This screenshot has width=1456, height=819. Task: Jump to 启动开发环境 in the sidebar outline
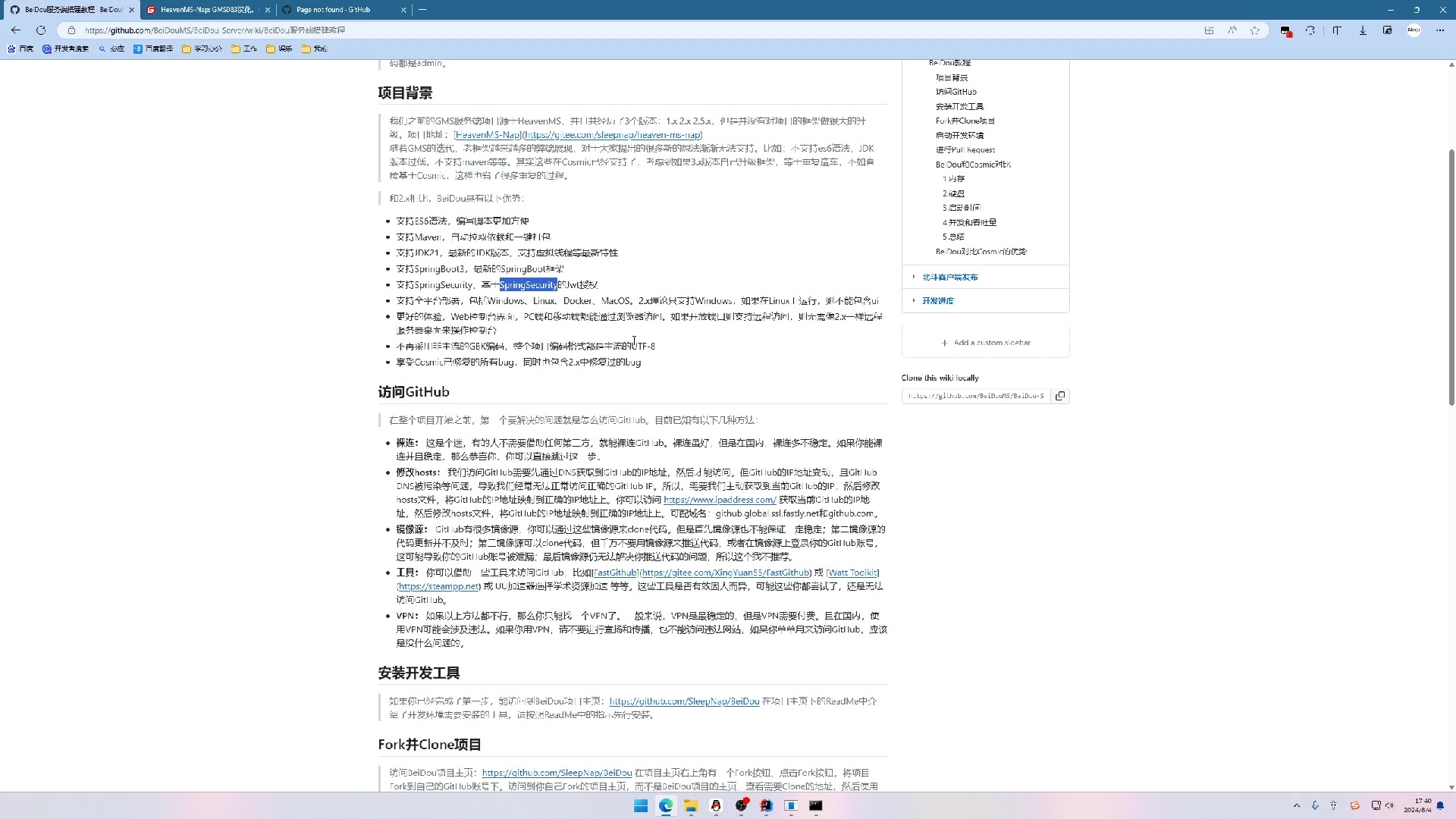click(x=959, y=136)
